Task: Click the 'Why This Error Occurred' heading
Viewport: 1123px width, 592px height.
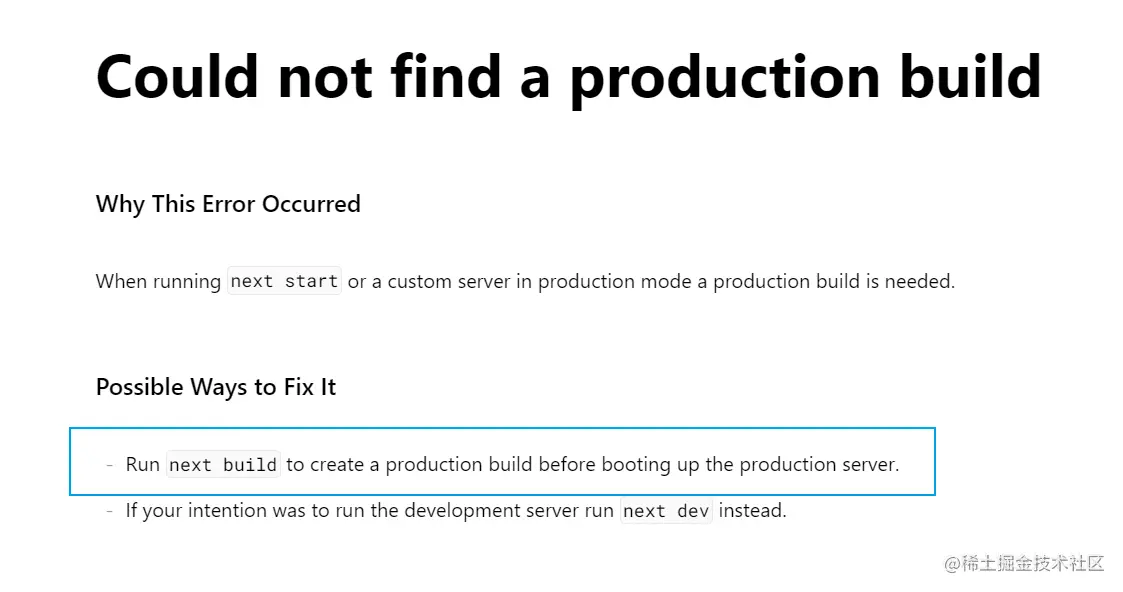Action: coord(228,205)
